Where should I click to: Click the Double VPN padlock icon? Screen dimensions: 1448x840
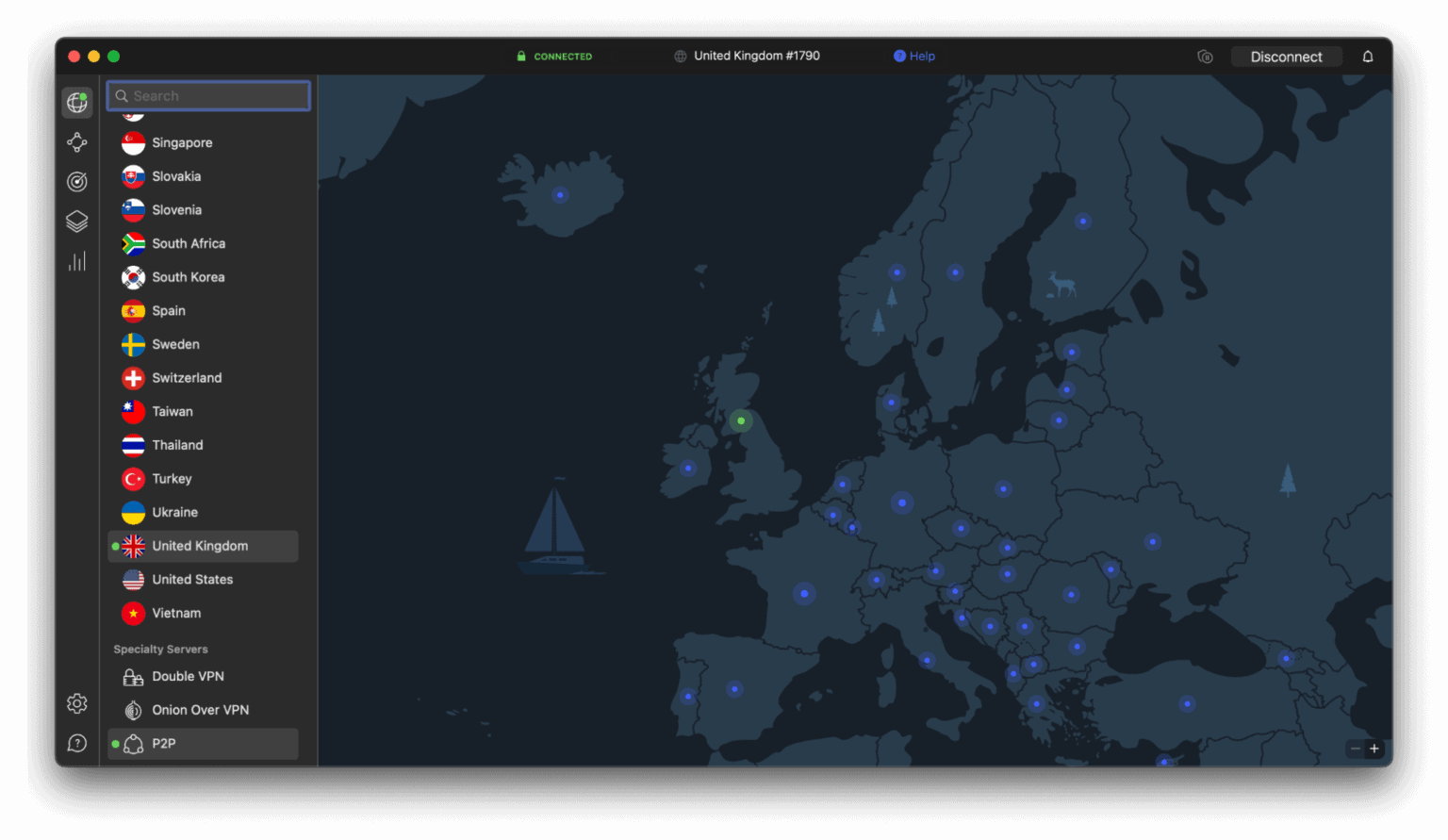tap(133, 677)
